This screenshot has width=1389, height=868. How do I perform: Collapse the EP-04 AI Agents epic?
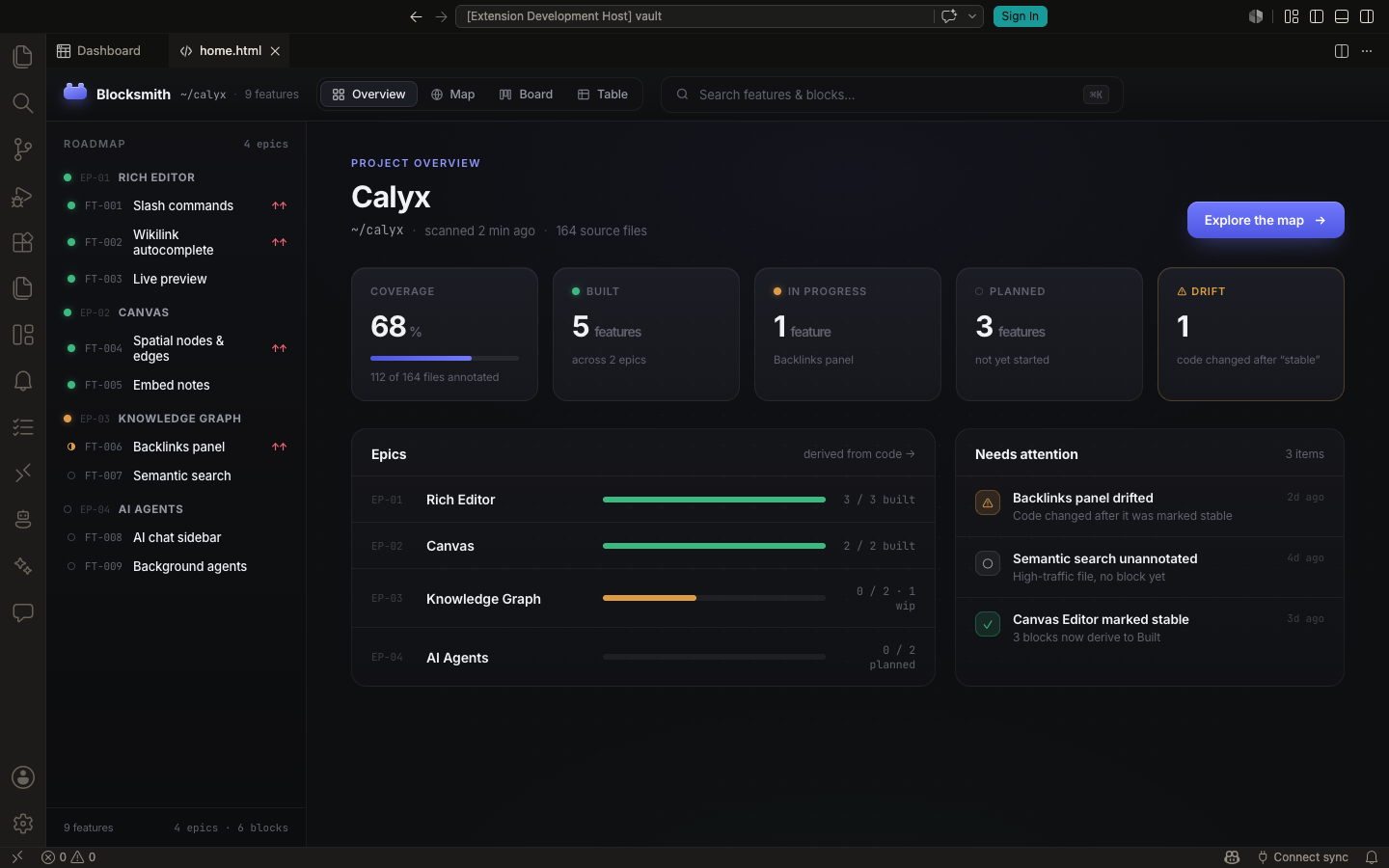click(177, 509)
